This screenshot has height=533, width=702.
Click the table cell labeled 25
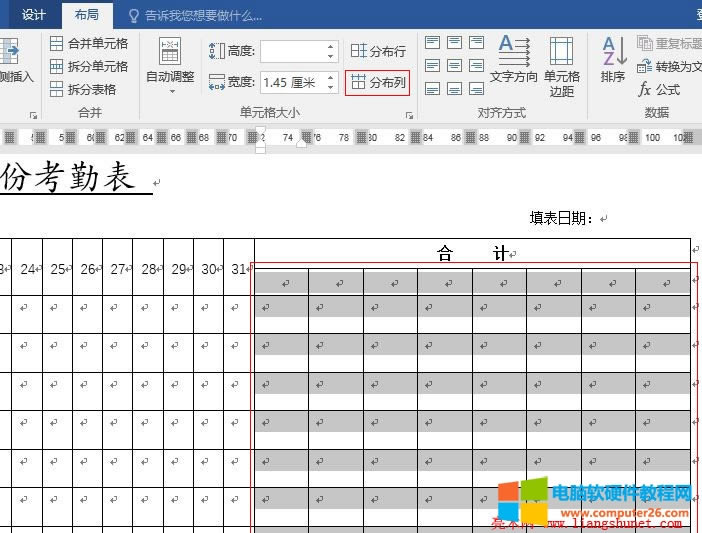(x=57, y=269)
